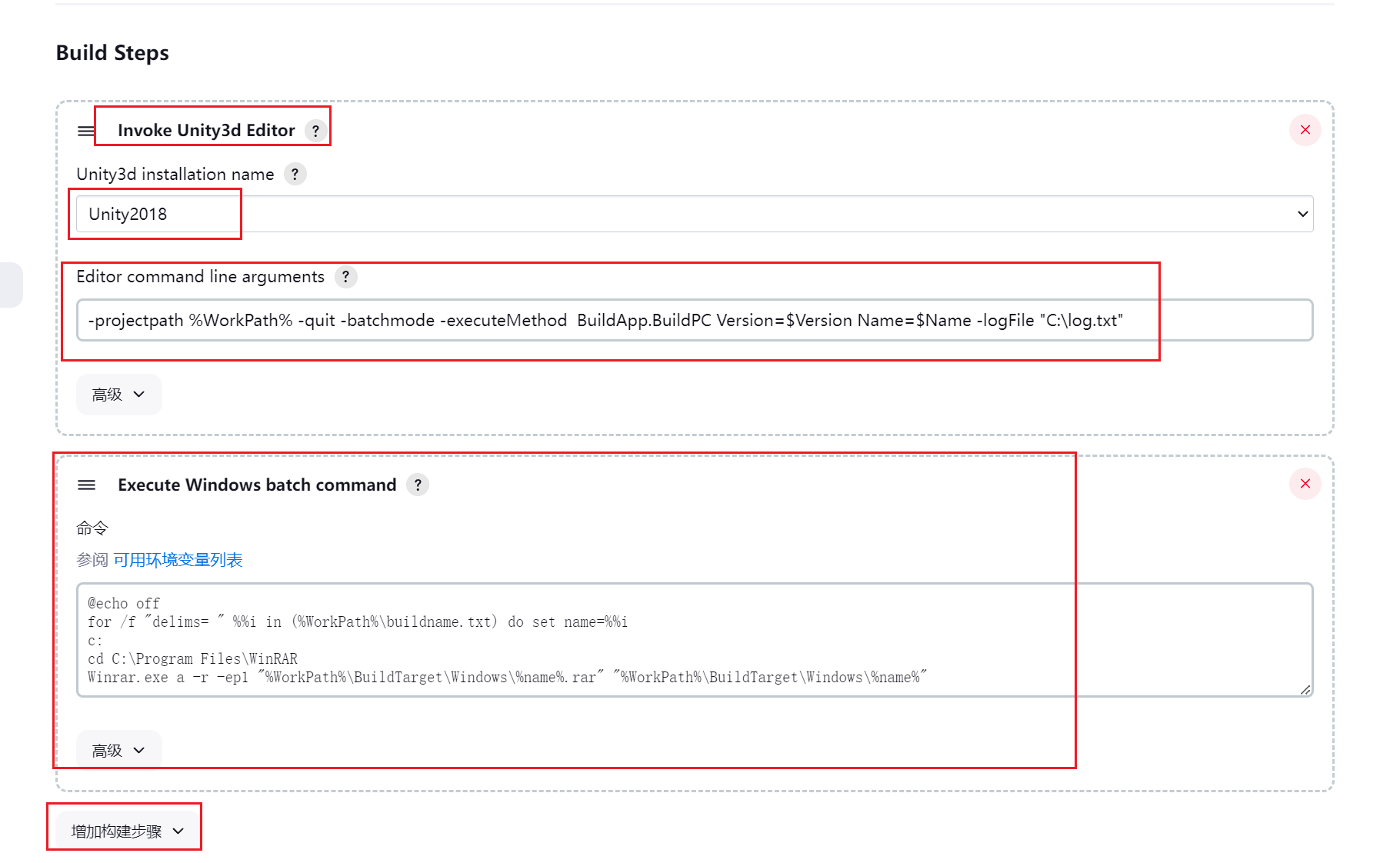
Task: Delete the Execute Windows batch command step
Action: pyautogui.click(x=1305, y=484)
